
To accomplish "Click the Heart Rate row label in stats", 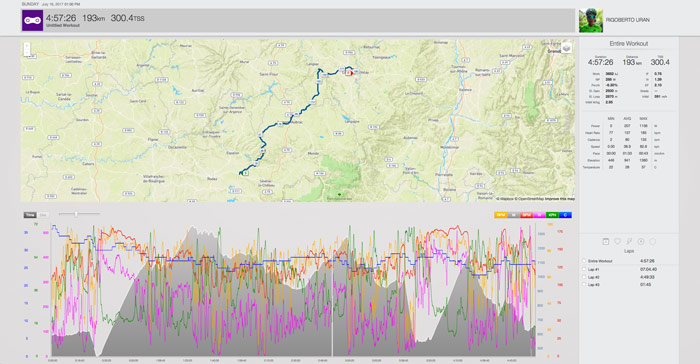I will coord(592,133).
